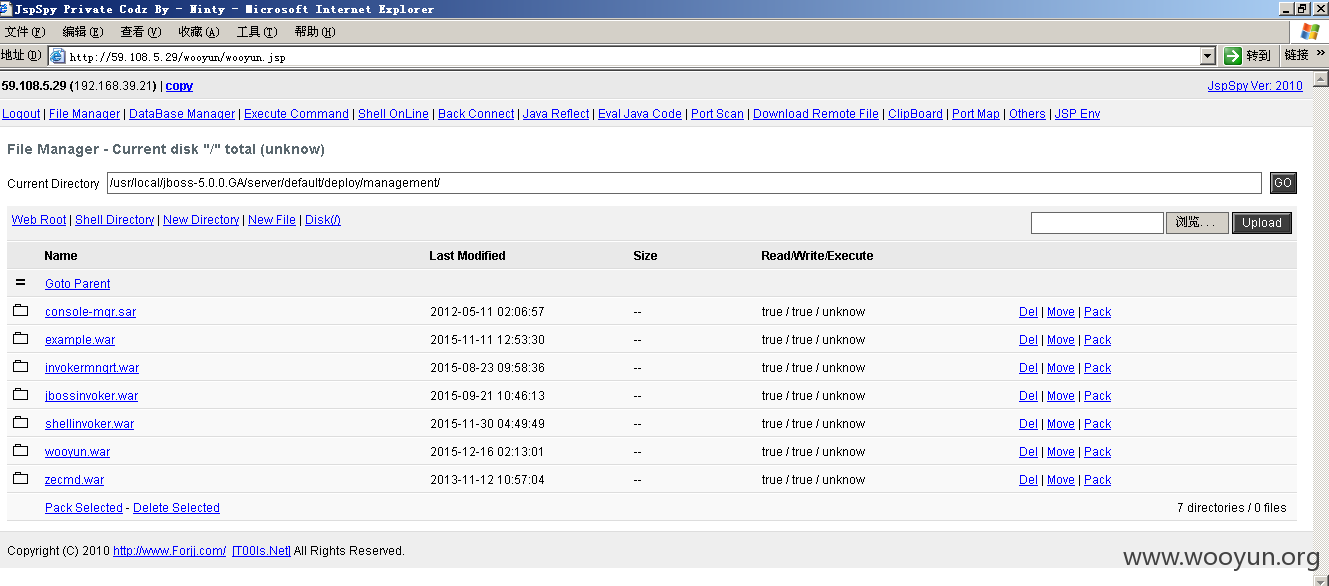Click timestamp 2015-12-16 02:13:01
Image resolution: width=1329 pixels, height=586 pixels.
[487, 452]
